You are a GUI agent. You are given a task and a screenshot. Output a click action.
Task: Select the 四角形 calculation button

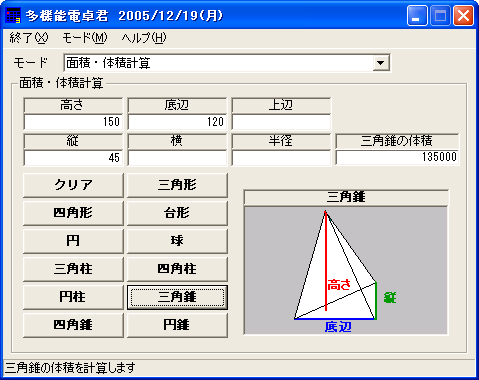(73, 213)
